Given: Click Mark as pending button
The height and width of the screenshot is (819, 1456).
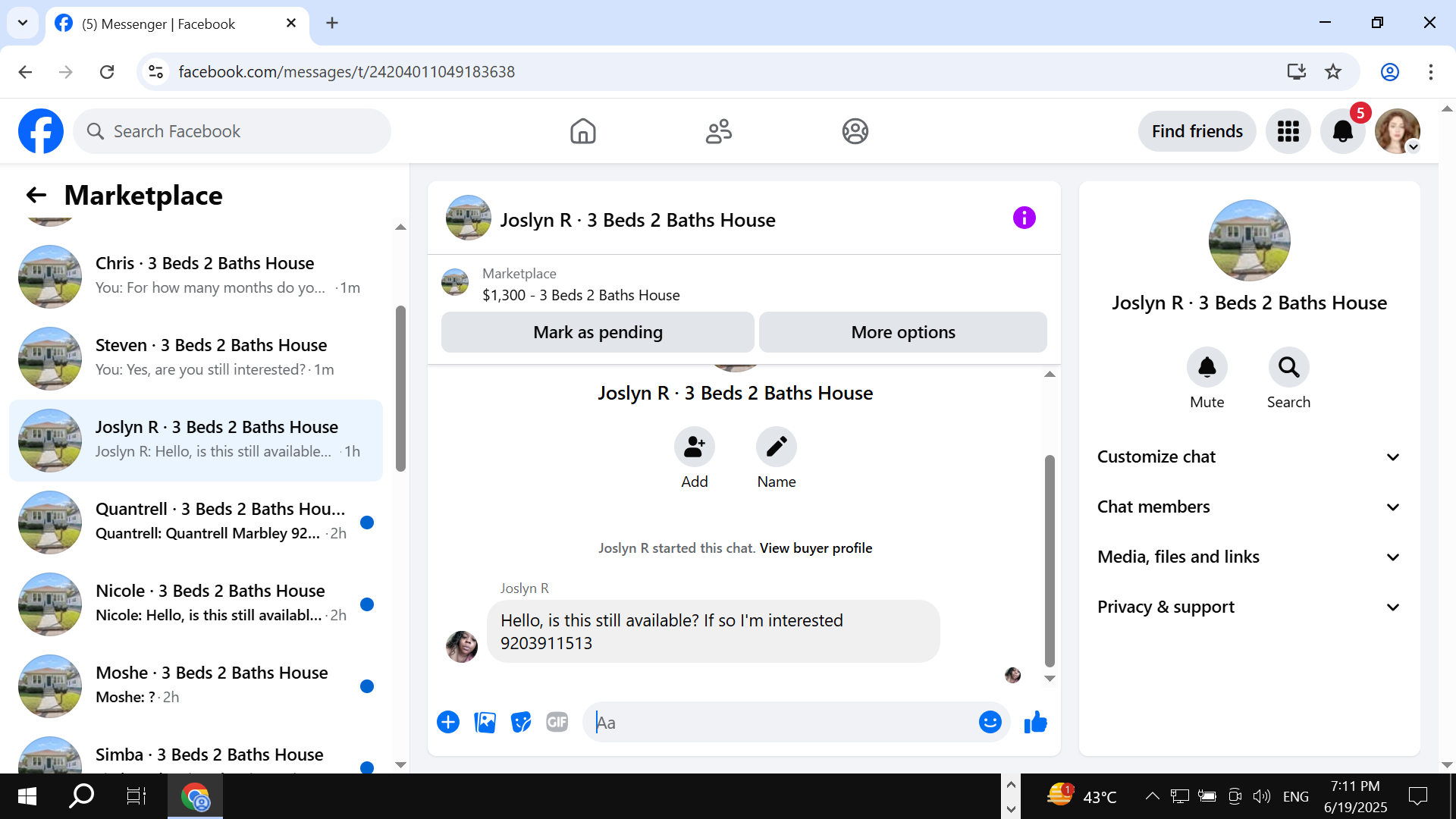Looking at the screenshot, I should 598,332.
